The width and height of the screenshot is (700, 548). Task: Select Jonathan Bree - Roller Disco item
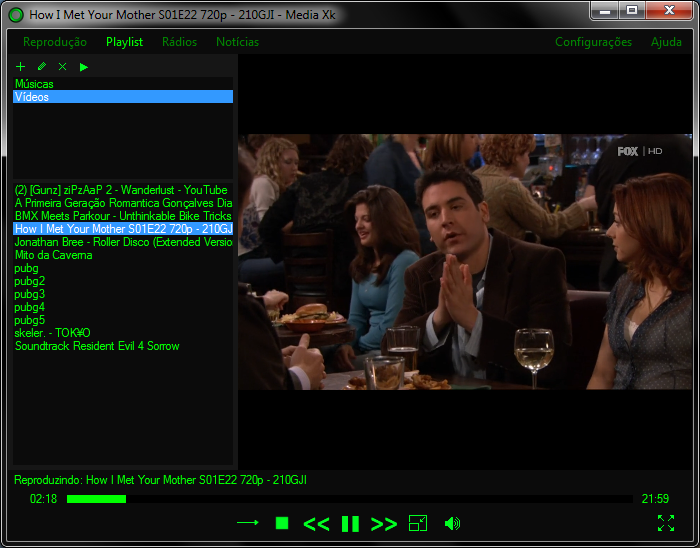(123, 242)
